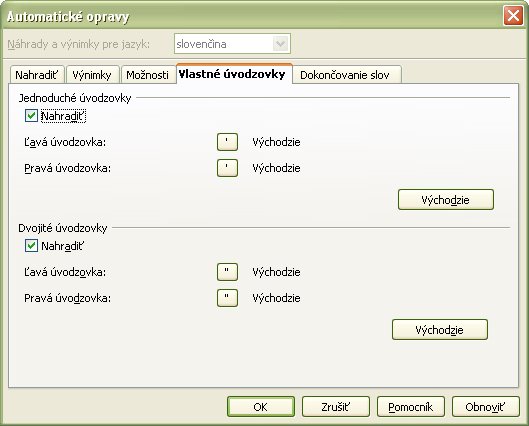The width and height of the screenshot is (529, 426).
Task: Switch to the Nahradiť tab
Action: pyautogui.click(x=37, y=75)
